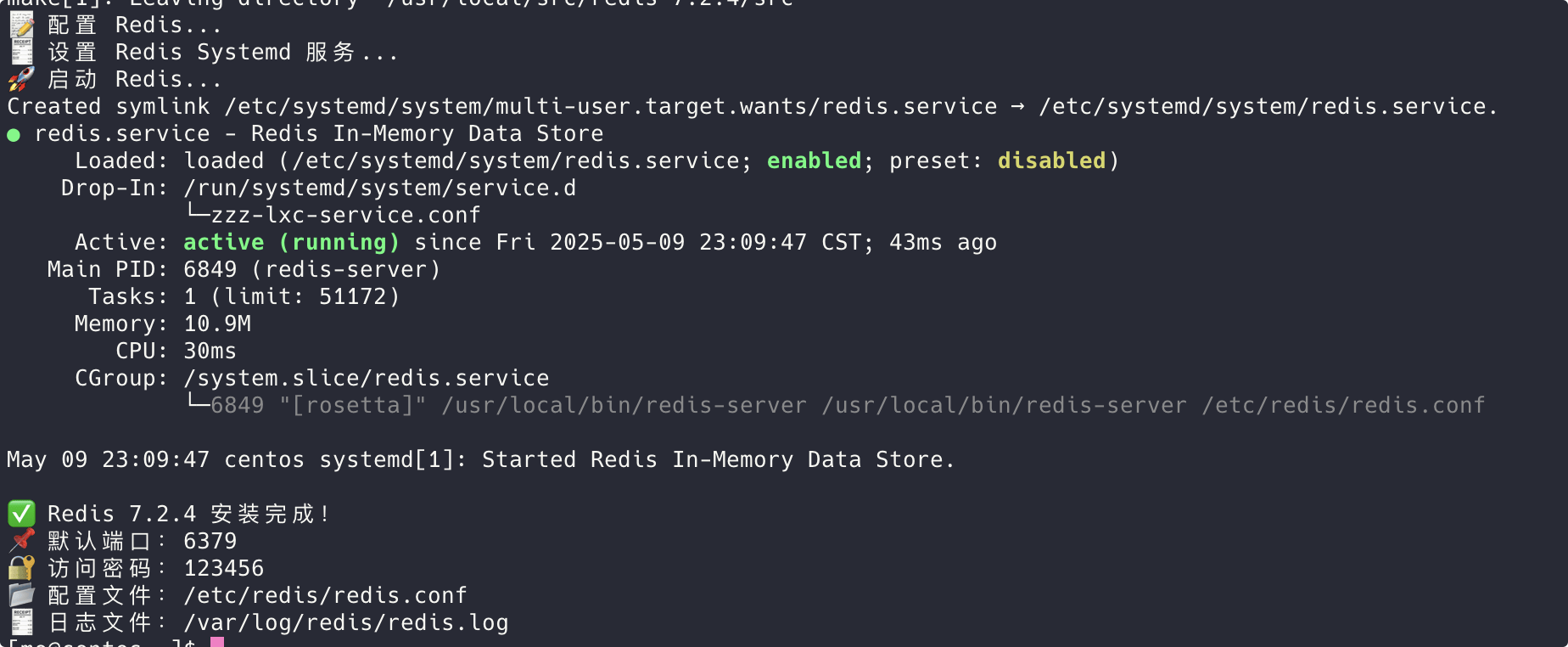The width and height of the screenshot is (1568, 647).
Task: Click the green status dot beside redis.service
Action: click(x=14, y=135)
